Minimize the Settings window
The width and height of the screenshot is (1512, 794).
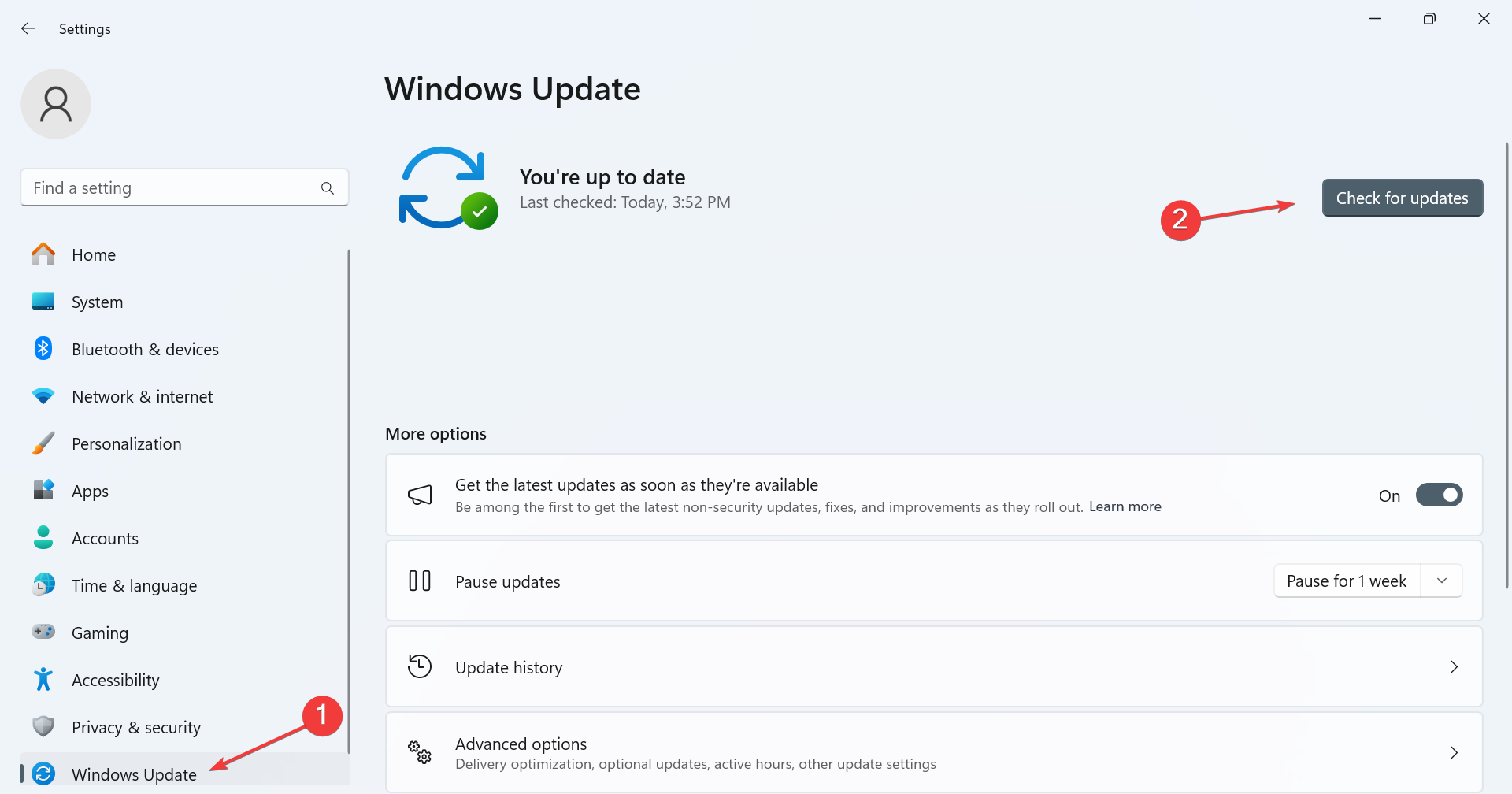click(1376, 19)
